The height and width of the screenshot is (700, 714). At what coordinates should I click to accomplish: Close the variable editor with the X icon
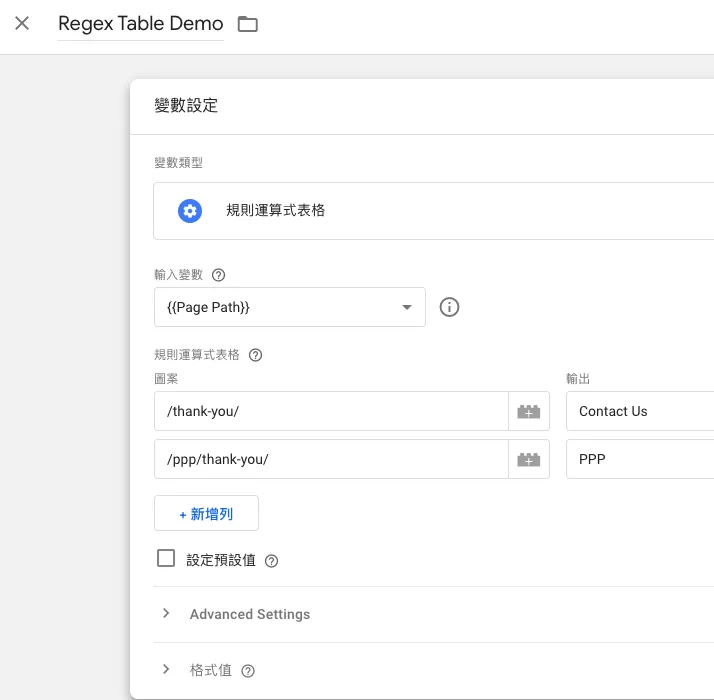point(22,23)
